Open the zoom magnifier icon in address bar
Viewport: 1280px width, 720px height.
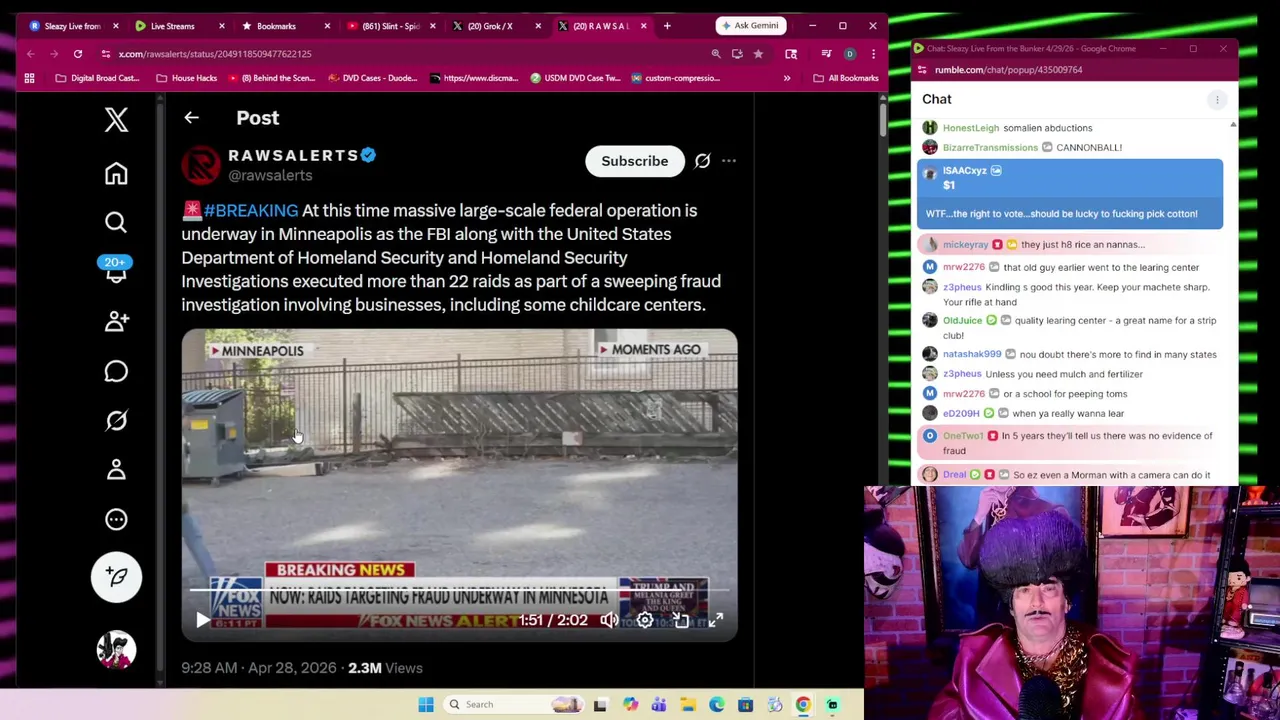716,54
